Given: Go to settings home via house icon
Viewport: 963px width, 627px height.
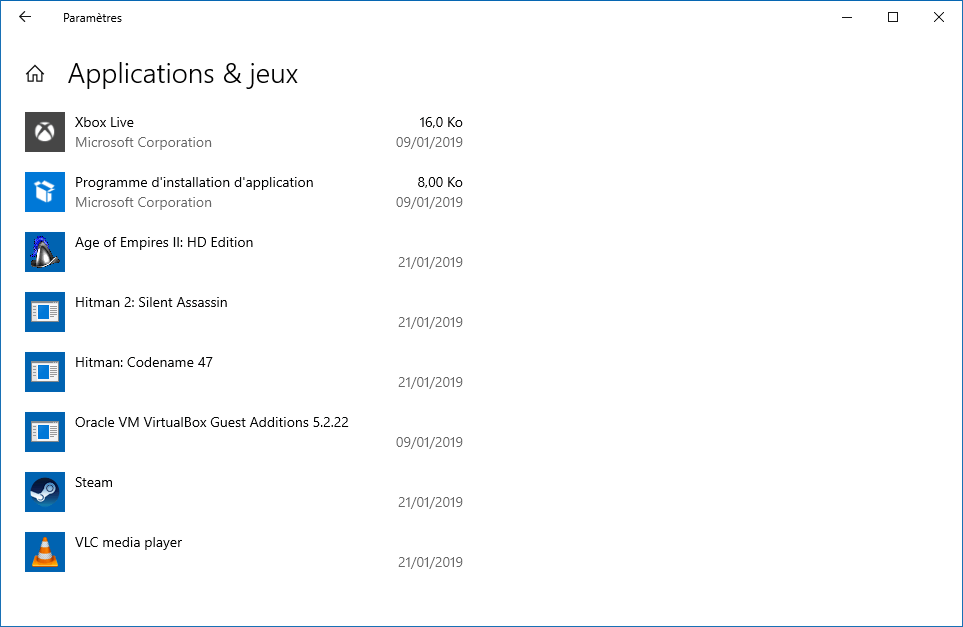Looking at the screenshot, I should tap(35, 74).
